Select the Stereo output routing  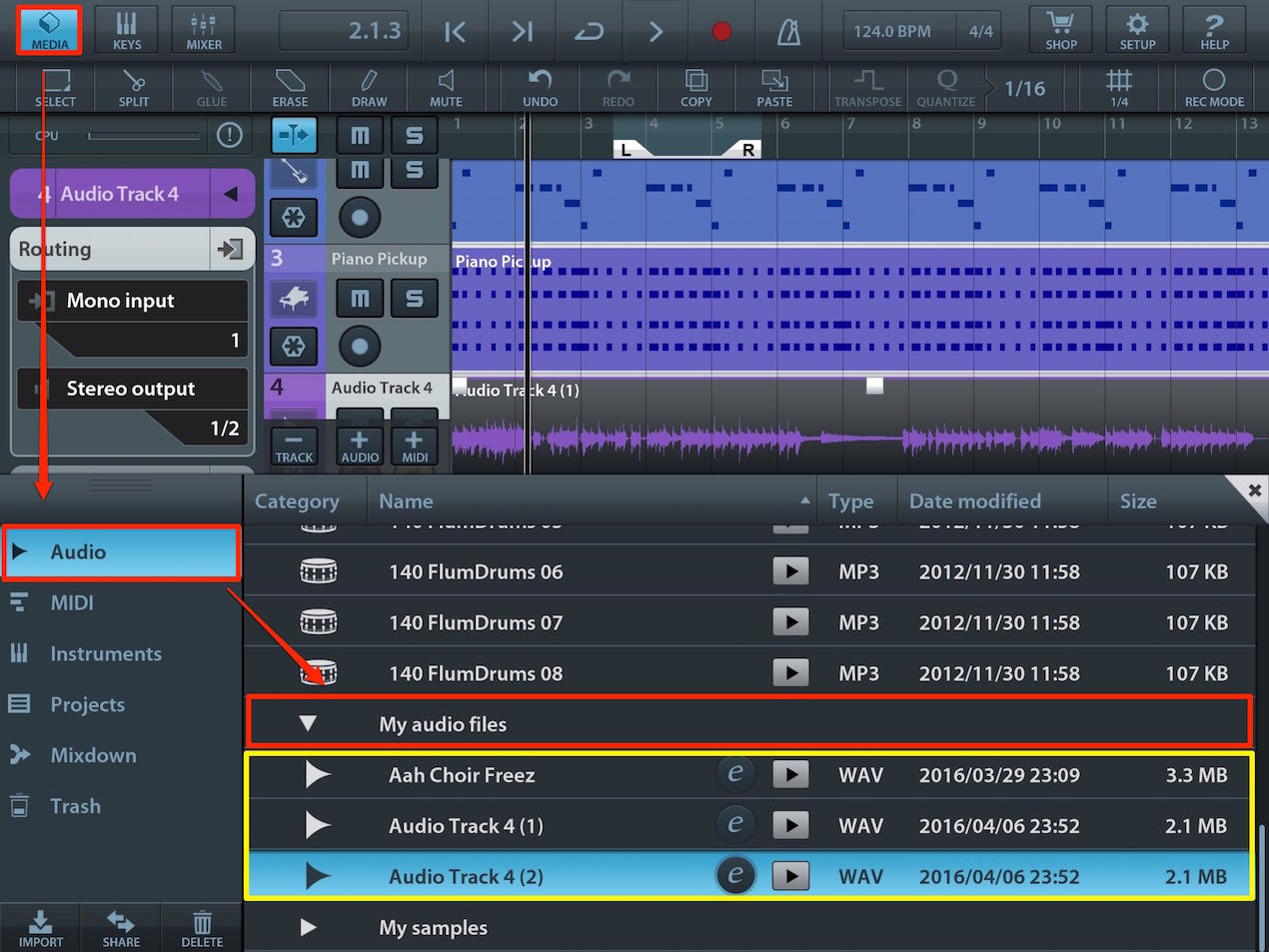(x=133, y=389)
